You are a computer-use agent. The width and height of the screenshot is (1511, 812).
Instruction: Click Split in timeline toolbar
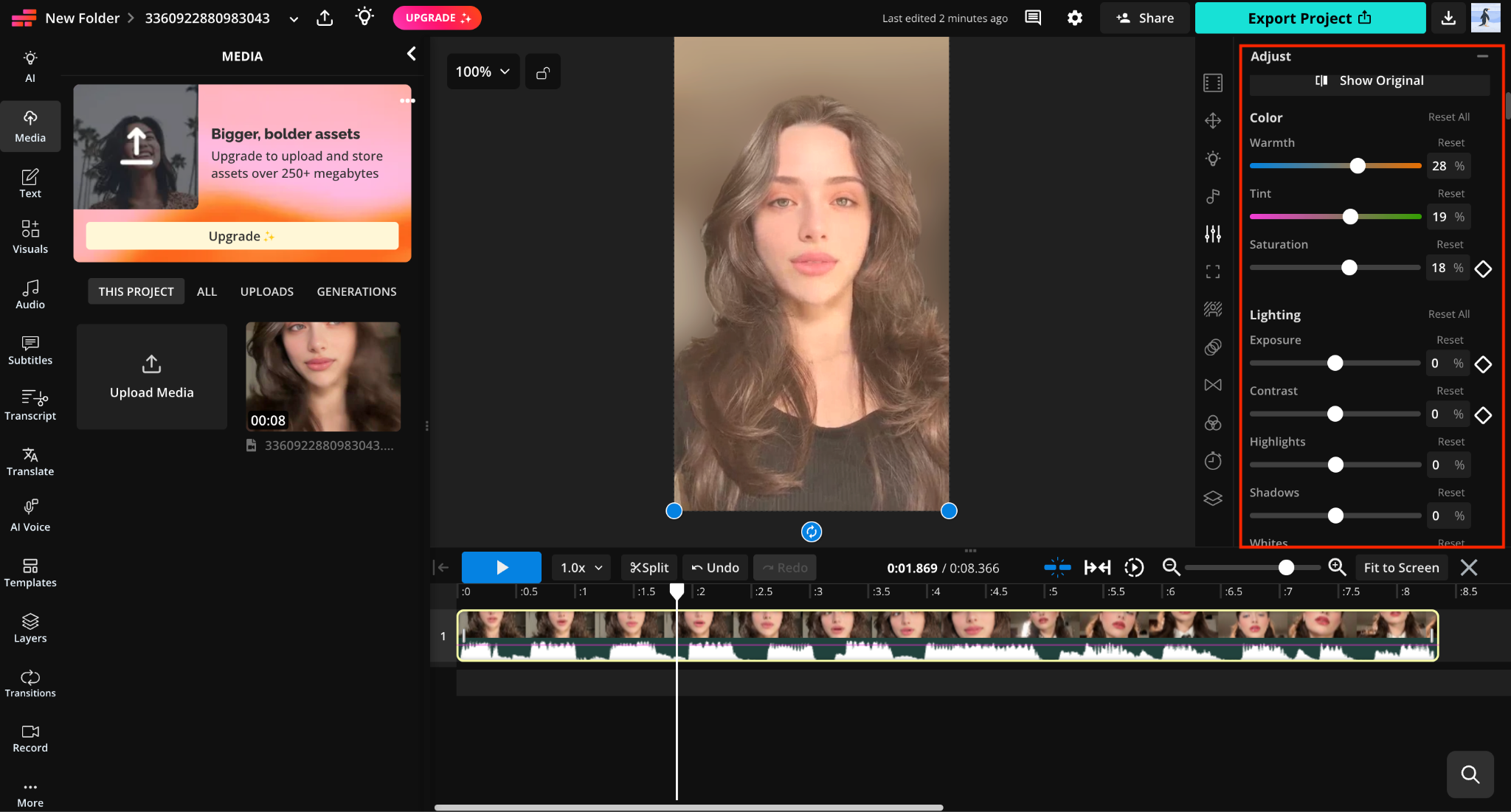pos(649,568)
